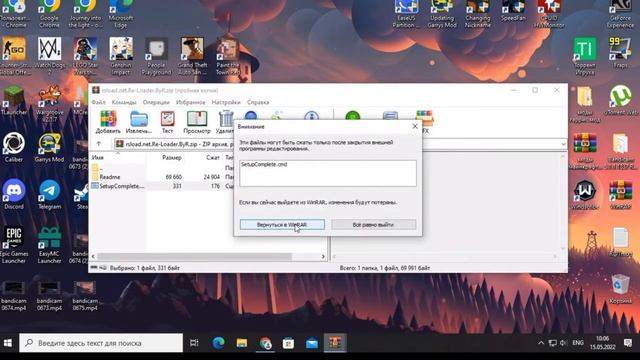Open the Discord desktop icon
This screenshot has width=640, height=360.
pos(14,194)
